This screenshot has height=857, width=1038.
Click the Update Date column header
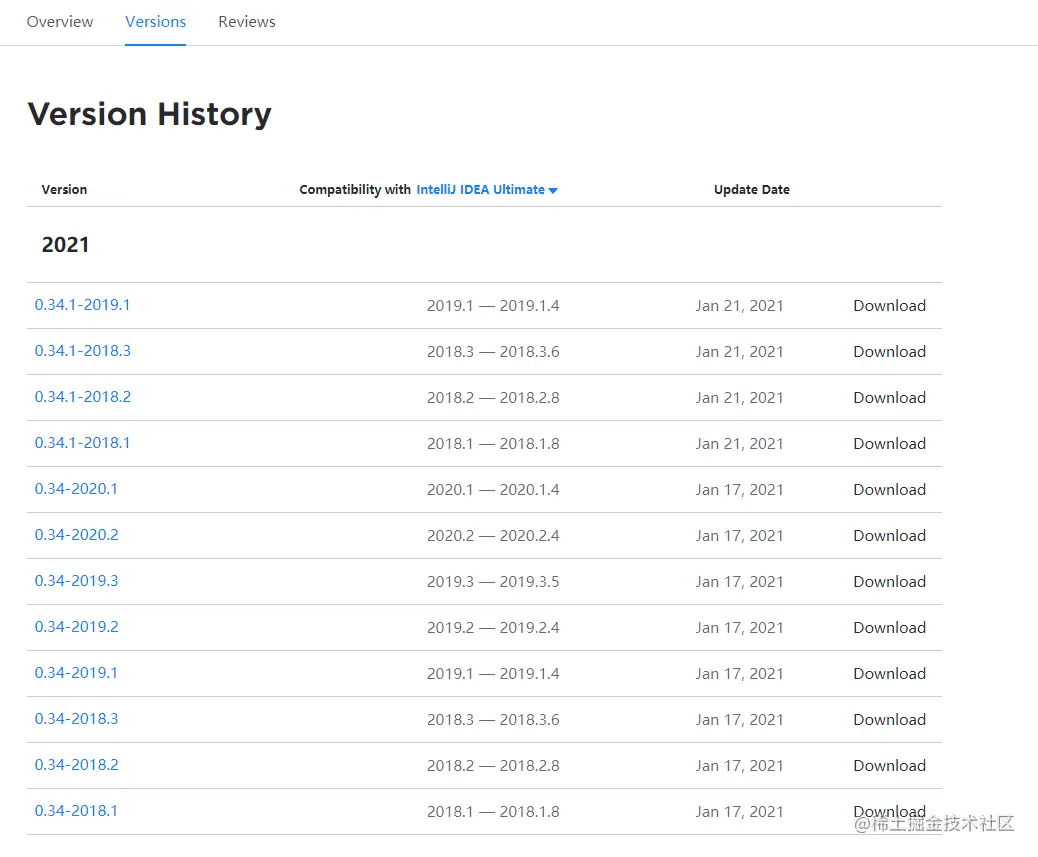[x=751, y=189]
